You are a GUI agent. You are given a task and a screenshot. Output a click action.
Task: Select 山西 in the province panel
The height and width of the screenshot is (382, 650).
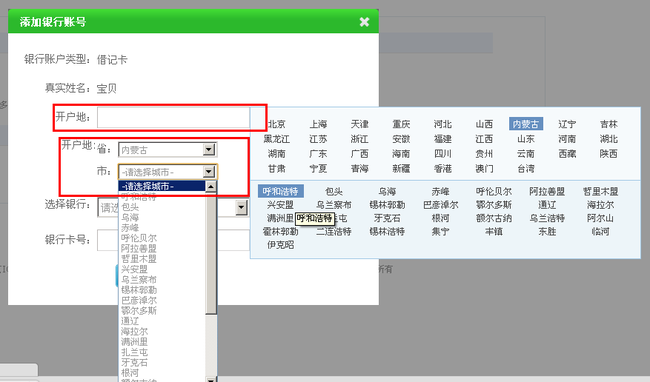pyautogui.click(x=484, y=124)
